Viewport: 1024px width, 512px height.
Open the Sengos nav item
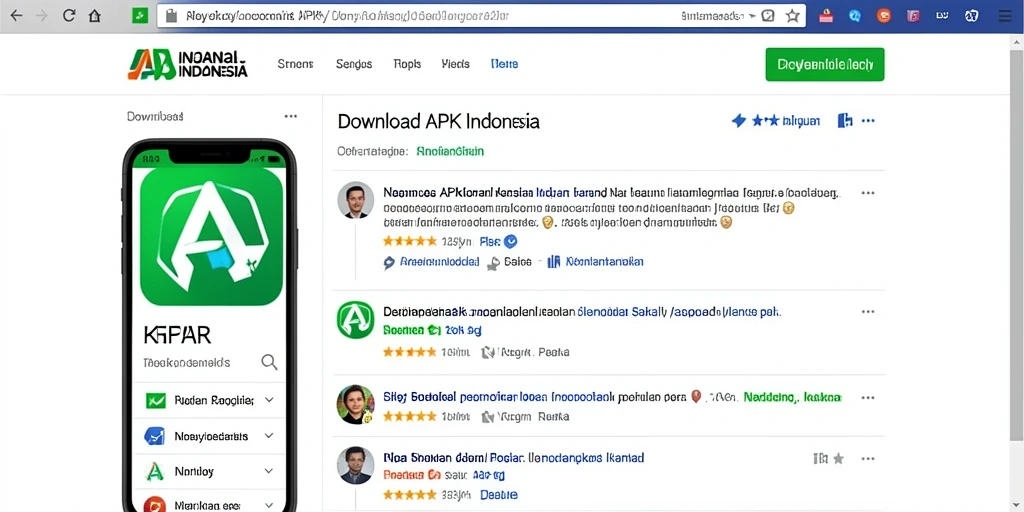click(354, 64)
